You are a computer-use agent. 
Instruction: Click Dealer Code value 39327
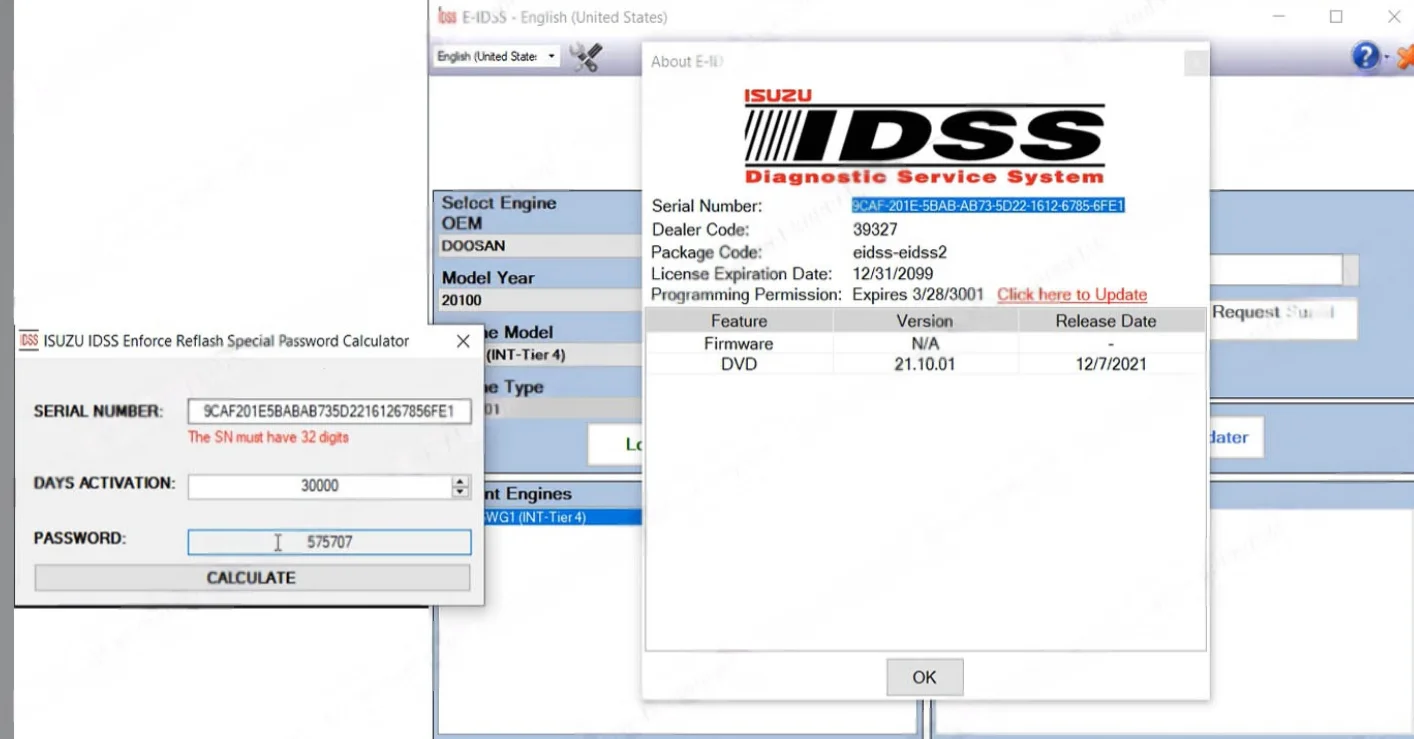coord(875,230)
